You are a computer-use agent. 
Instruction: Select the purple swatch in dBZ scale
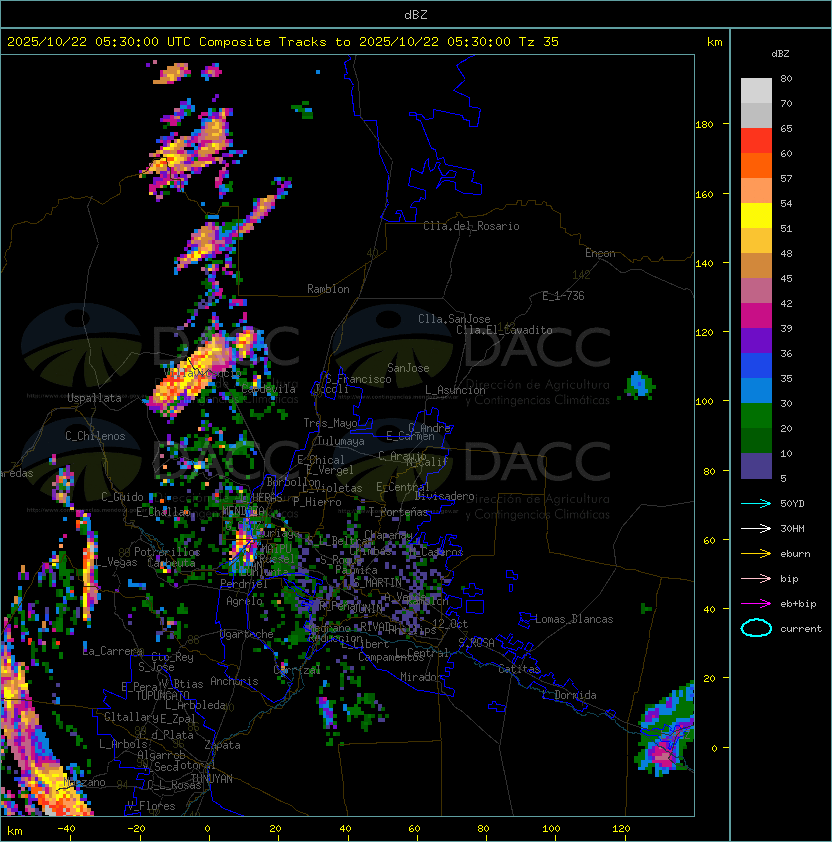coord(756,340)
